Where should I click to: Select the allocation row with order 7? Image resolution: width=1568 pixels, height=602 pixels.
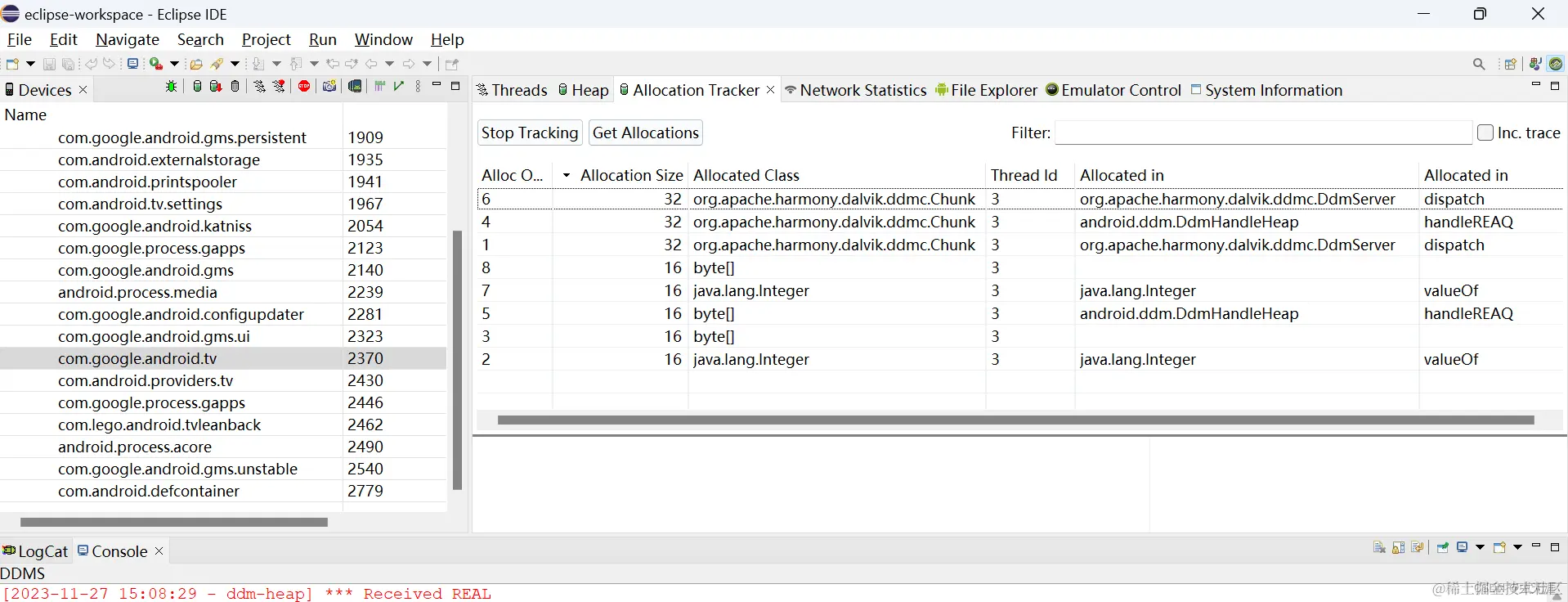[1019, 290]
